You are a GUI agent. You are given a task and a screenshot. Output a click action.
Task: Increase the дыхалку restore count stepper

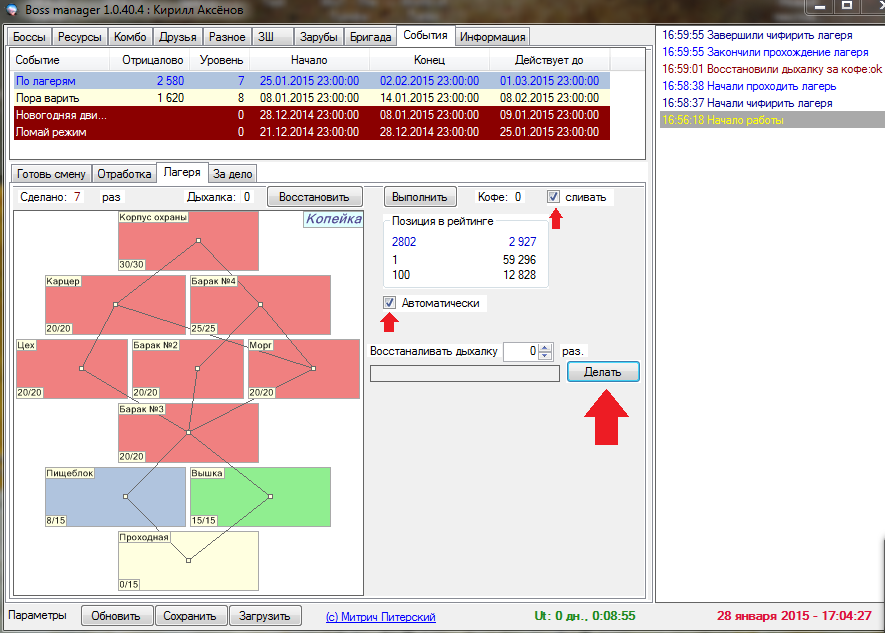click(x=545, y=347)
